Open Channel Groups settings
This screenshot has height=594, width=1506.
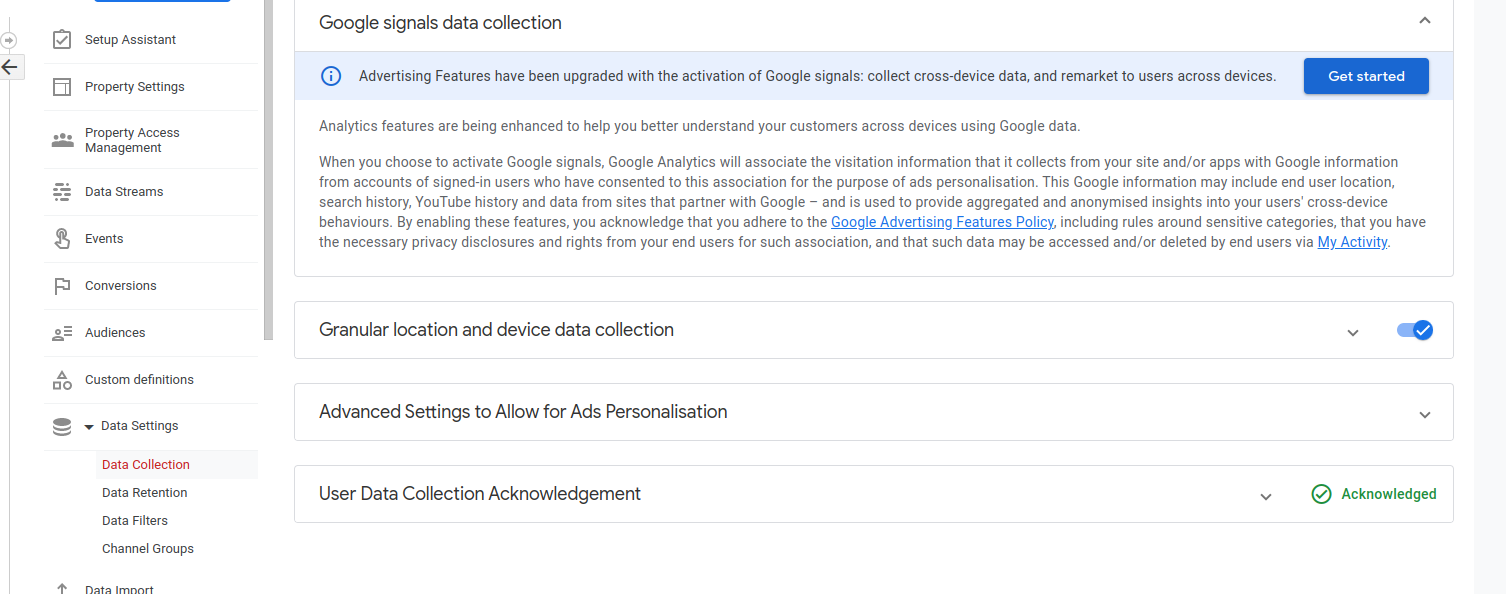click(x=148, y=549)
